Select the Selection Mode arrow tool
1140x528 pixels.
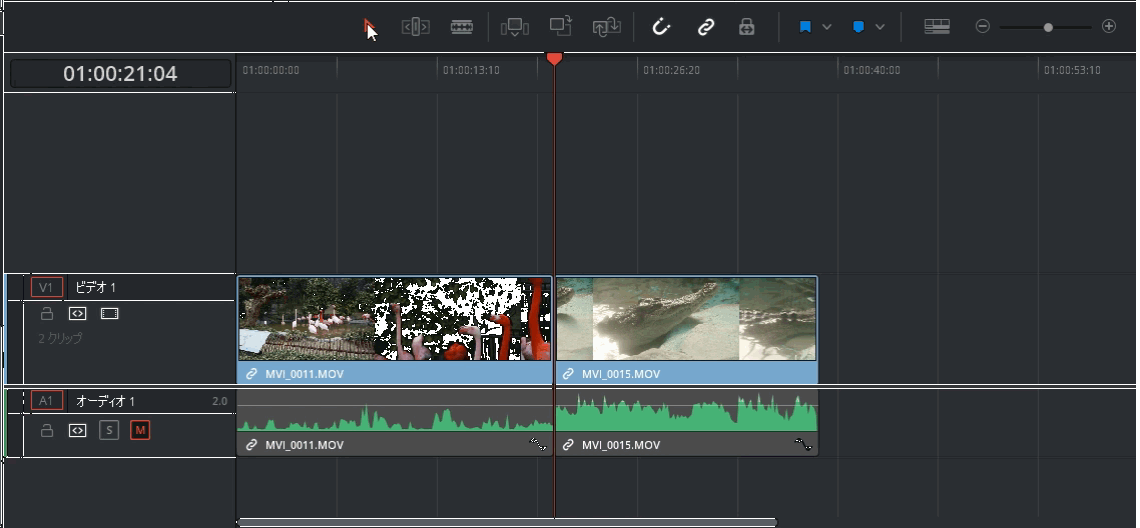click(x=370, y=28)
